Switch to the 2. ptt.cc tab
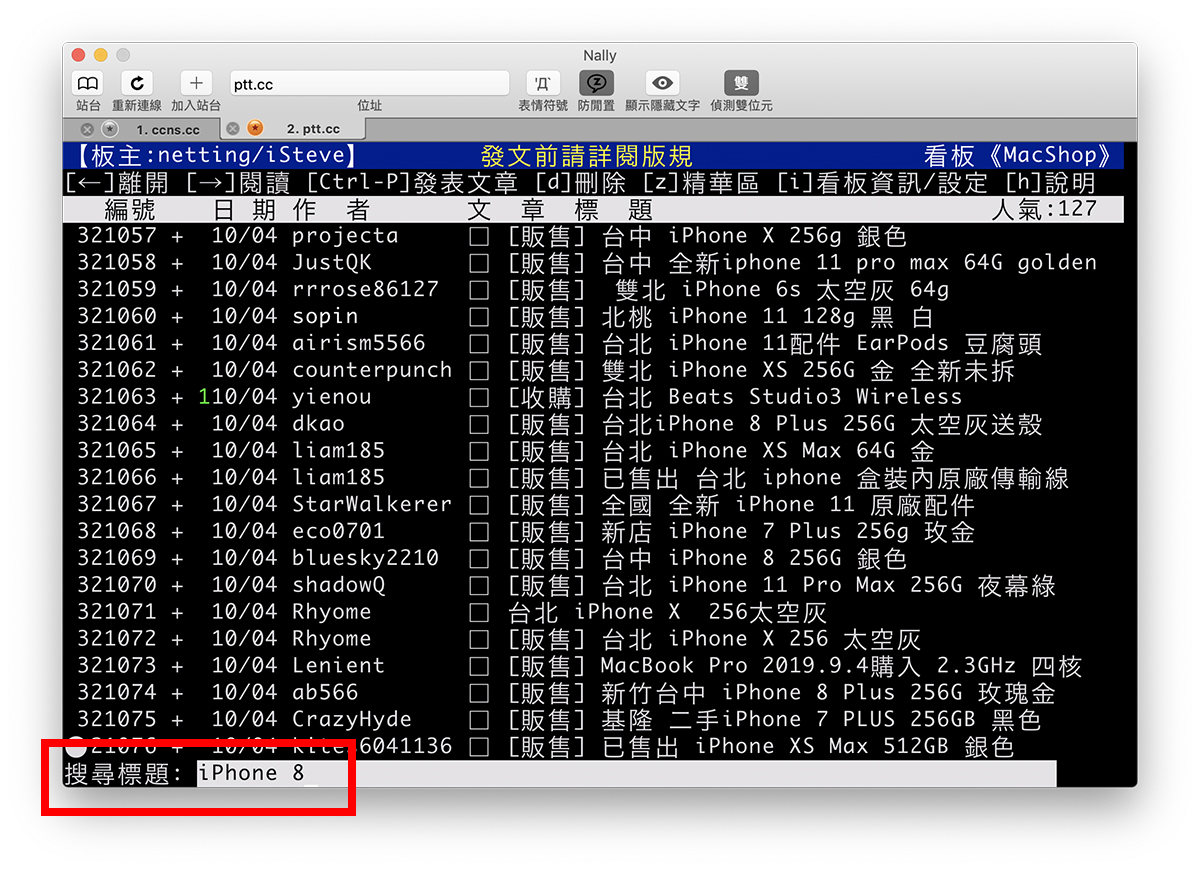Viewport: 1200px width, 870px height. 313,129
